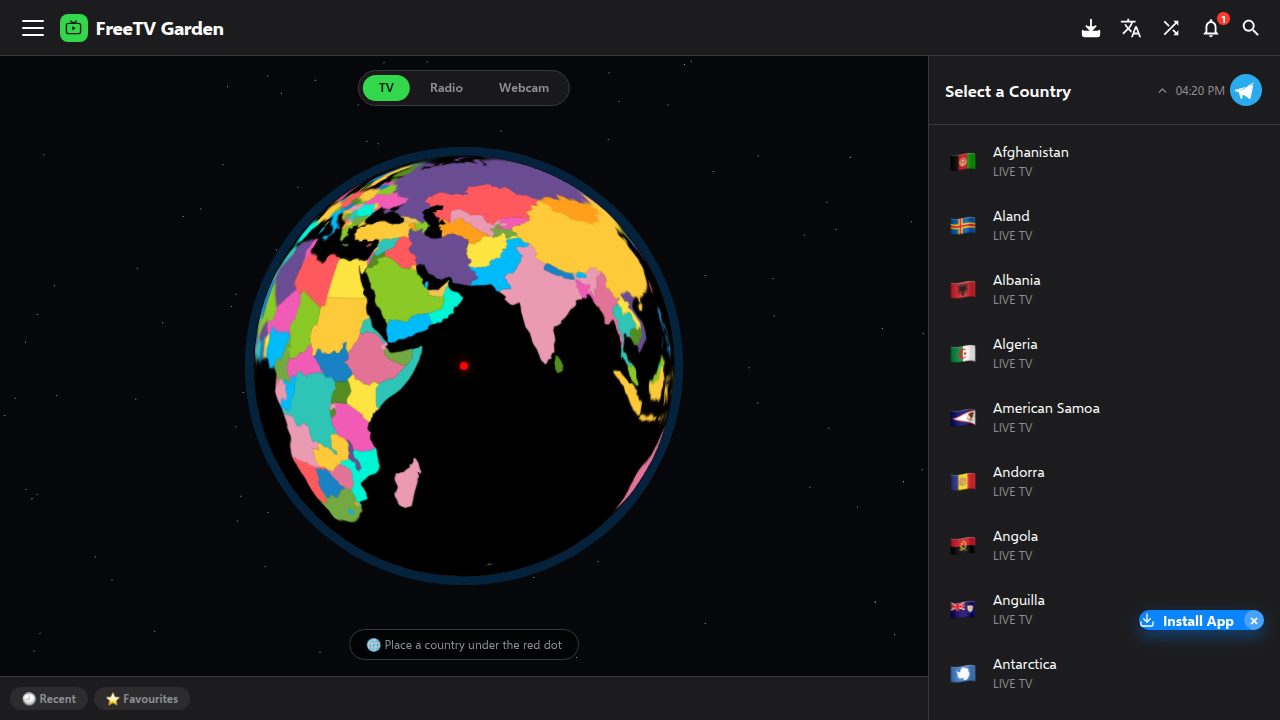The width and height of the screenshot is (1280, 720).
Task: Click the shuffle random channel icon
Action: [x=1171, y=28]
